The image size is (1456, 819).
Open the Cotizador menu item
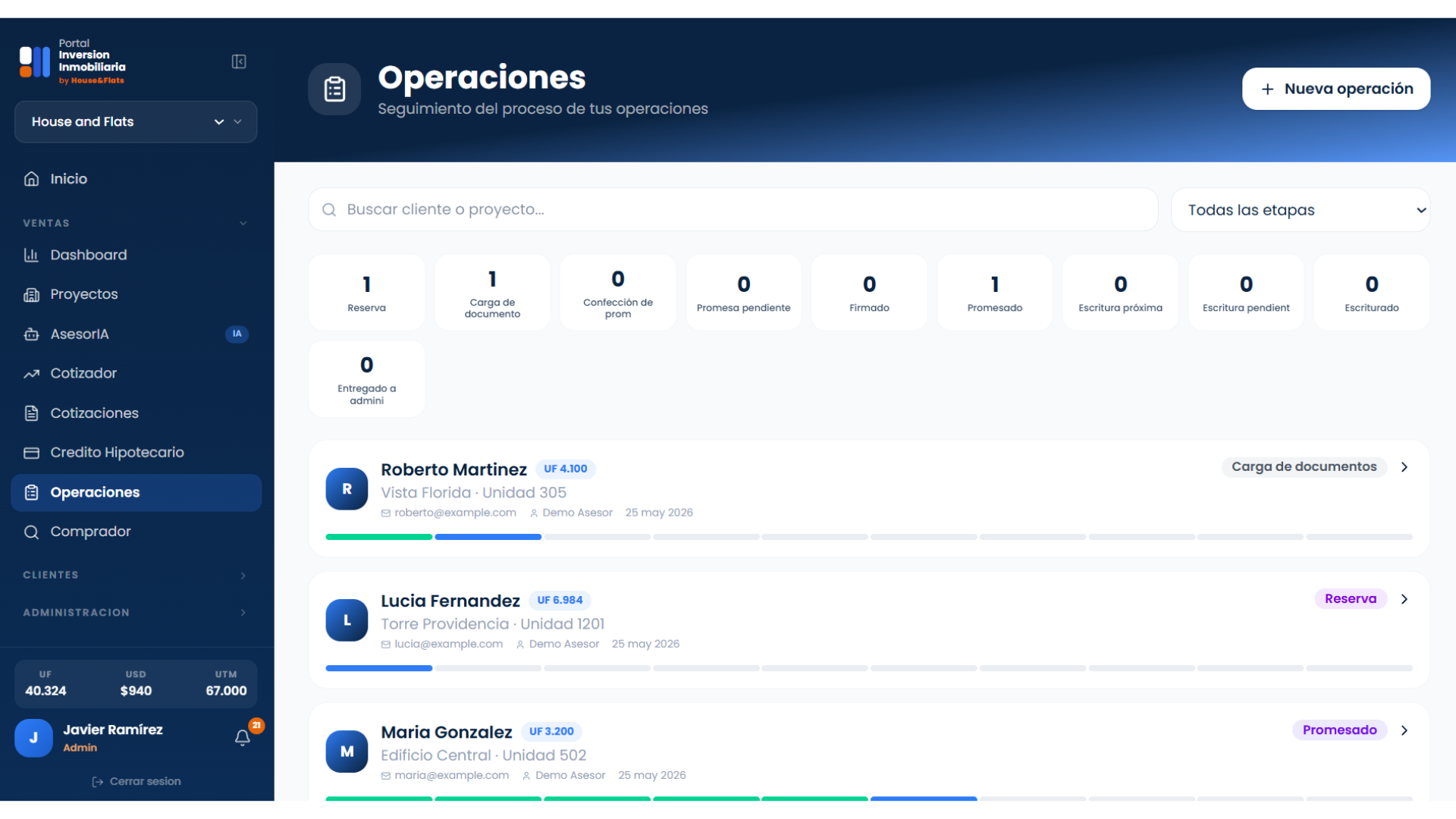[136, 373]
